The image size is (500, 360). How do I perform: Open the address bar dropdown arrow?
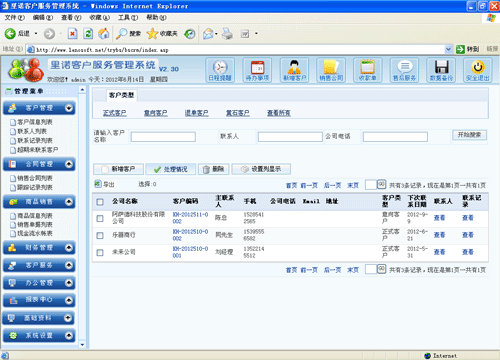tap(448, 49)
